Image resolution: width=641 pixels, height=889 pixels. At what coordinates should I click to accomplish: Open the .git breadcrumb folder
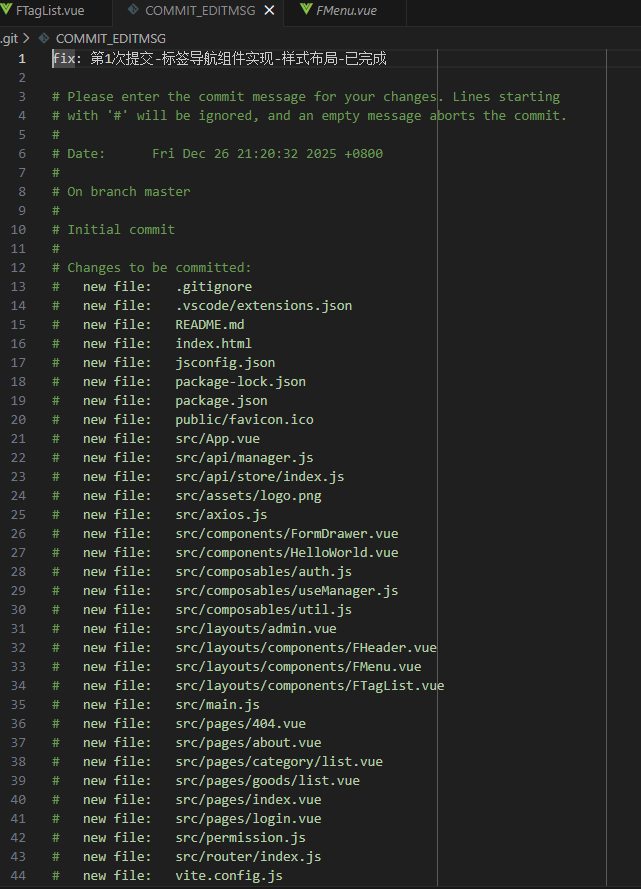pos(9,39)
